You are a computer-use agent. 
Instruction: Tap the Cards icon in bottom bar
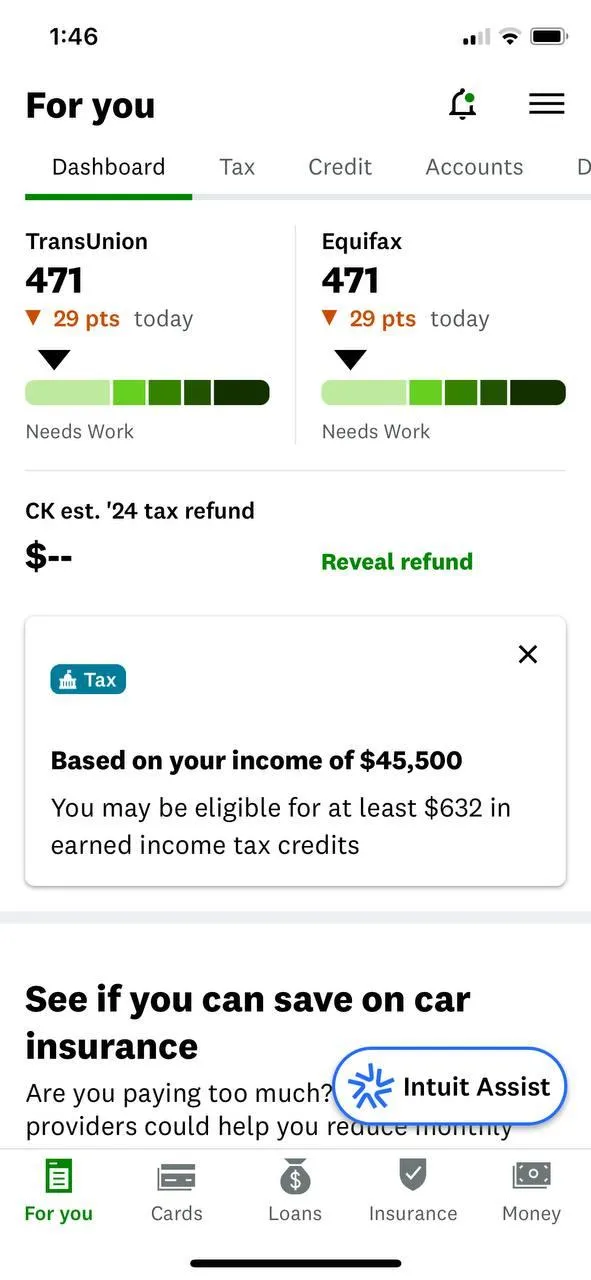177,1178
